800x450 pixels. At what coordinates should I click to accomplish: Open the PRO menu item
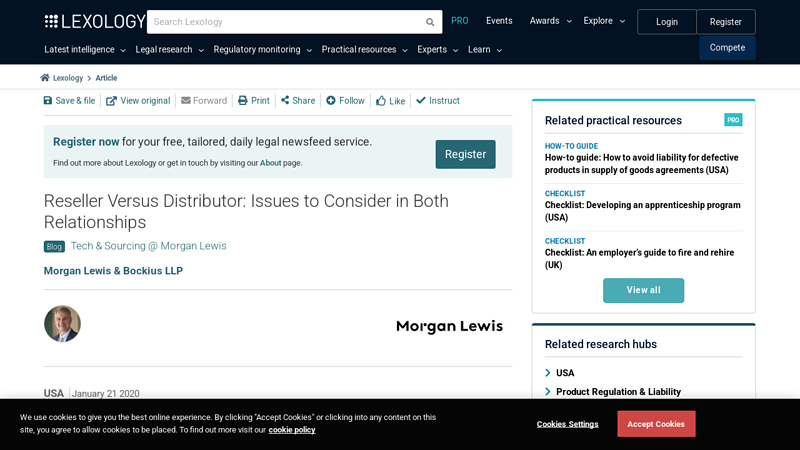(459, 21)
